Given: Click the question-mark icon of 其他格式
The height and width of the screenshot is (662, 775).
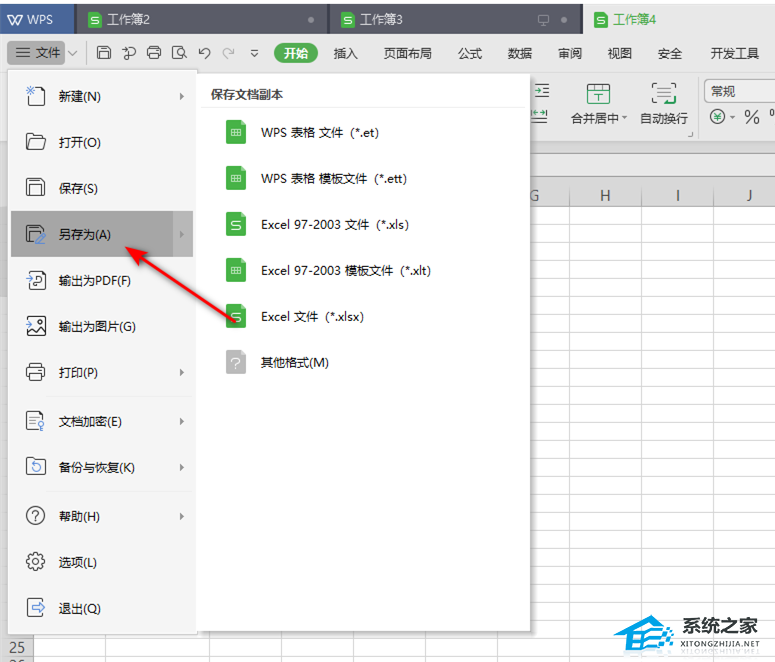Looking at the screenshot, I should (x=236, y=362).
